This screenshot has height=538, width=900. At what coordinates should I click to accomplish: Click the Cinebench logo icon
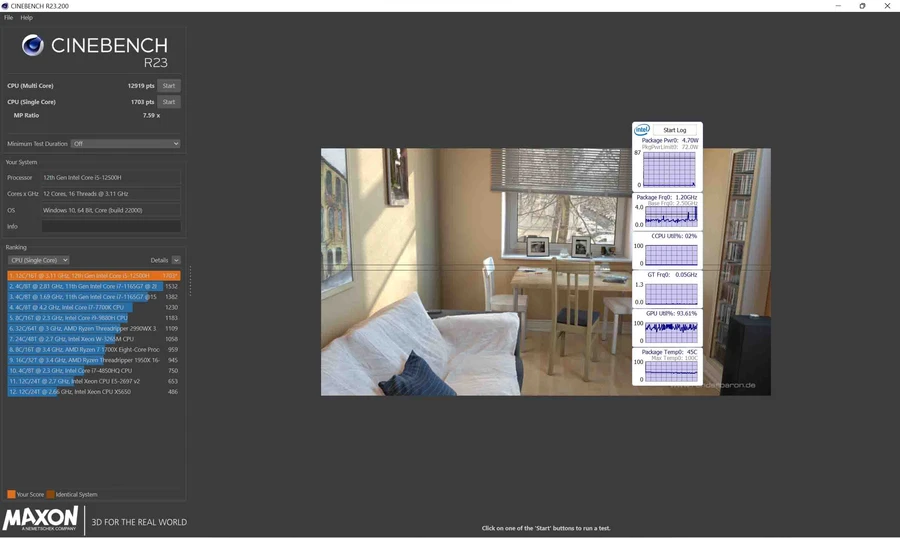tap(33, 45)
